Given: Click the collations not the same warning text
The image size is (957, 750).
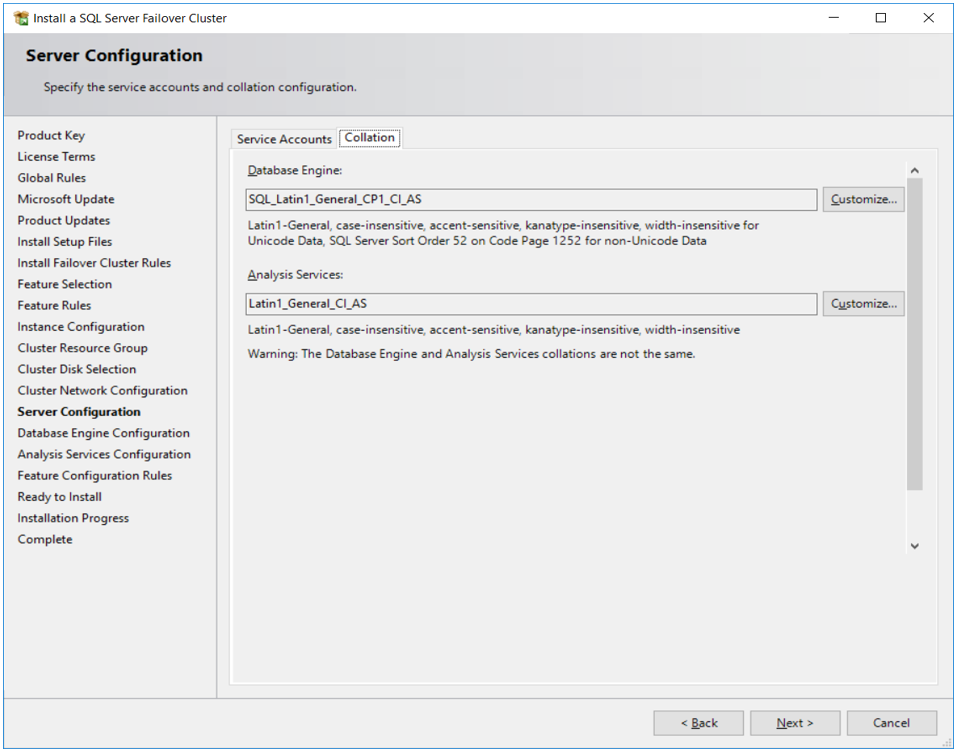Looking at the screenshot, I should coord(471,354).
